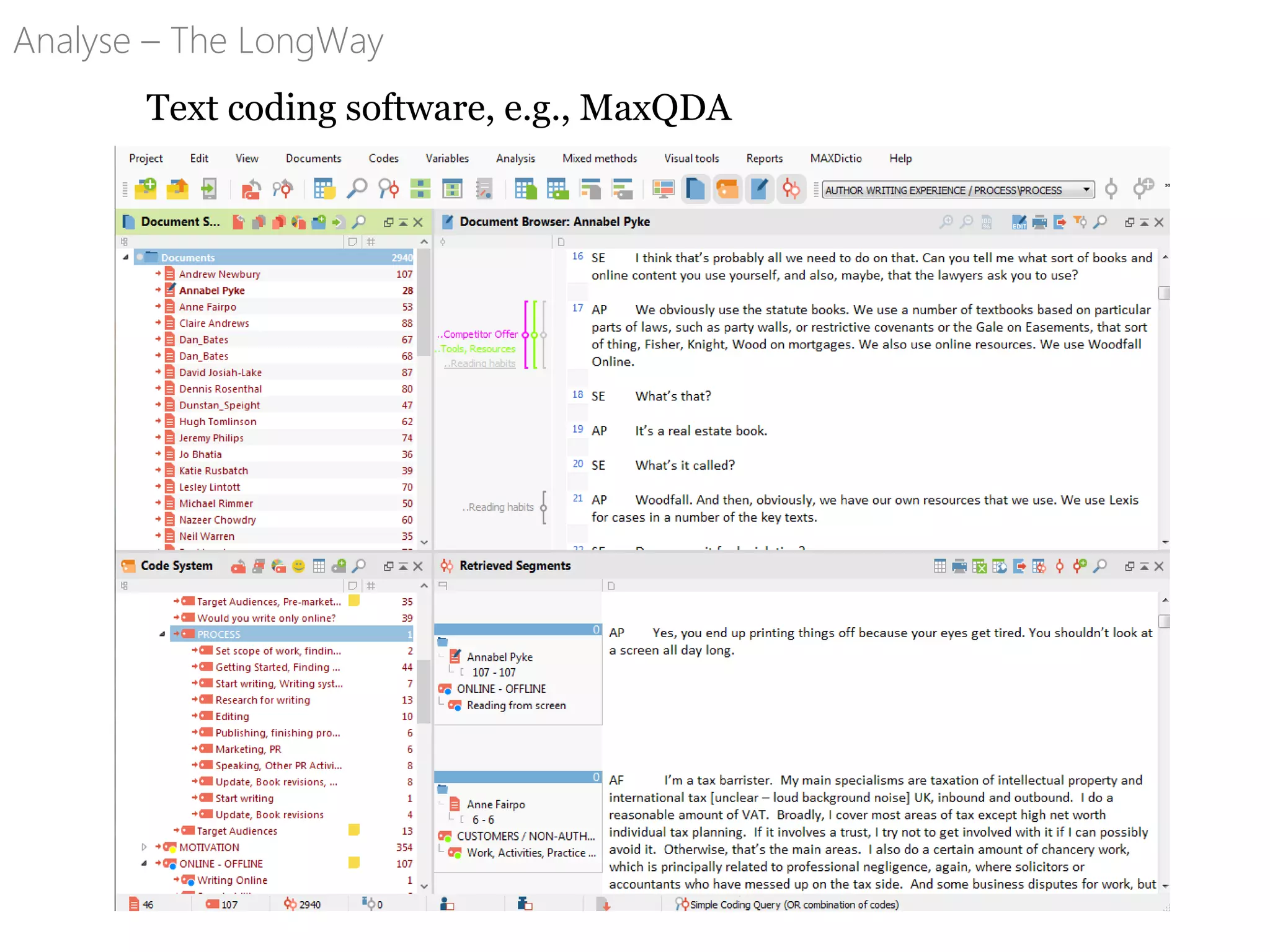The image size is (1270, 952).
Task: Click zoom in icon in Document Browser
Action: pos(946,222)
